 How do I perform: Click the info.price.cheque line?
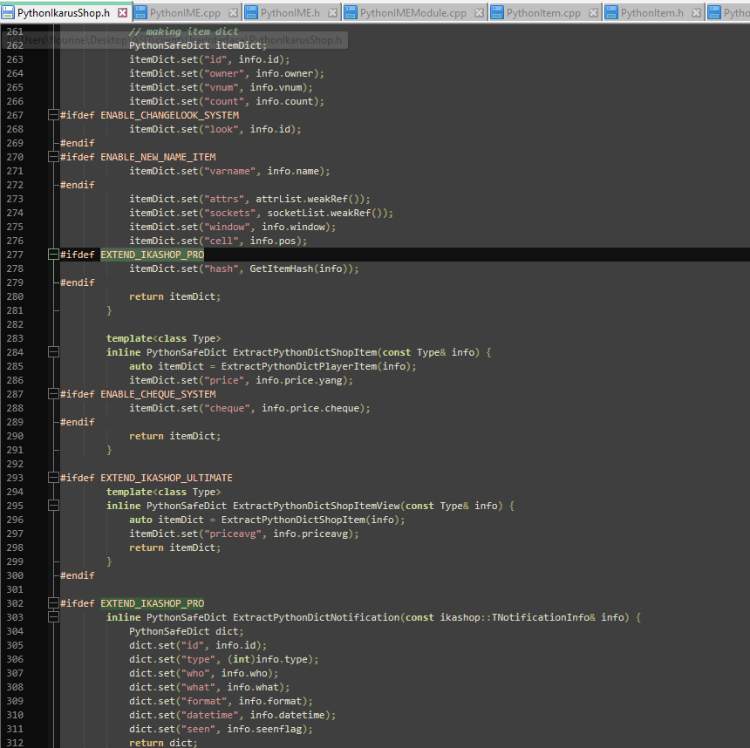point(250,408)
